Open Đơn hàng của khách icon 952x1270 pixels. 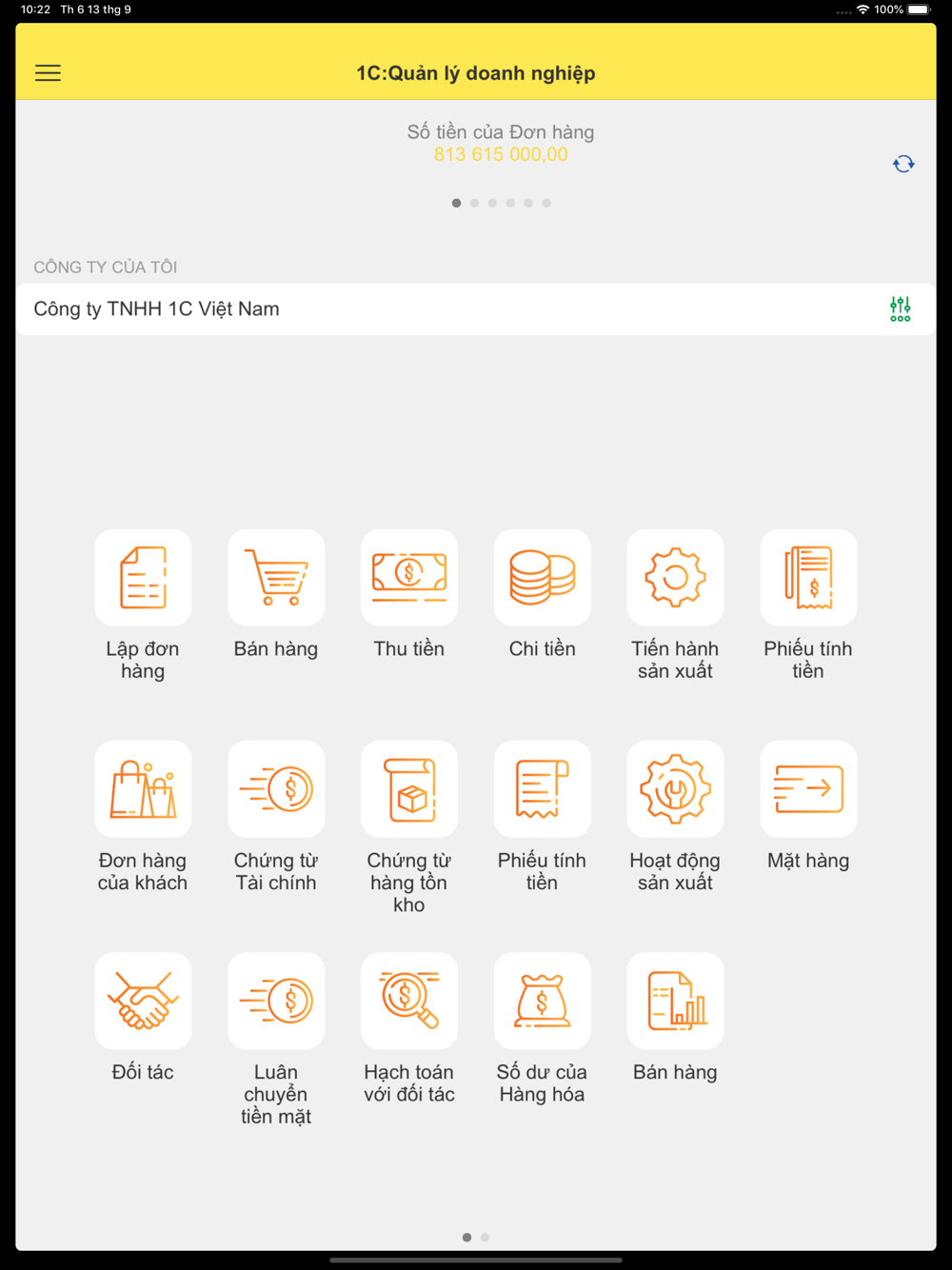coord(143,789)
